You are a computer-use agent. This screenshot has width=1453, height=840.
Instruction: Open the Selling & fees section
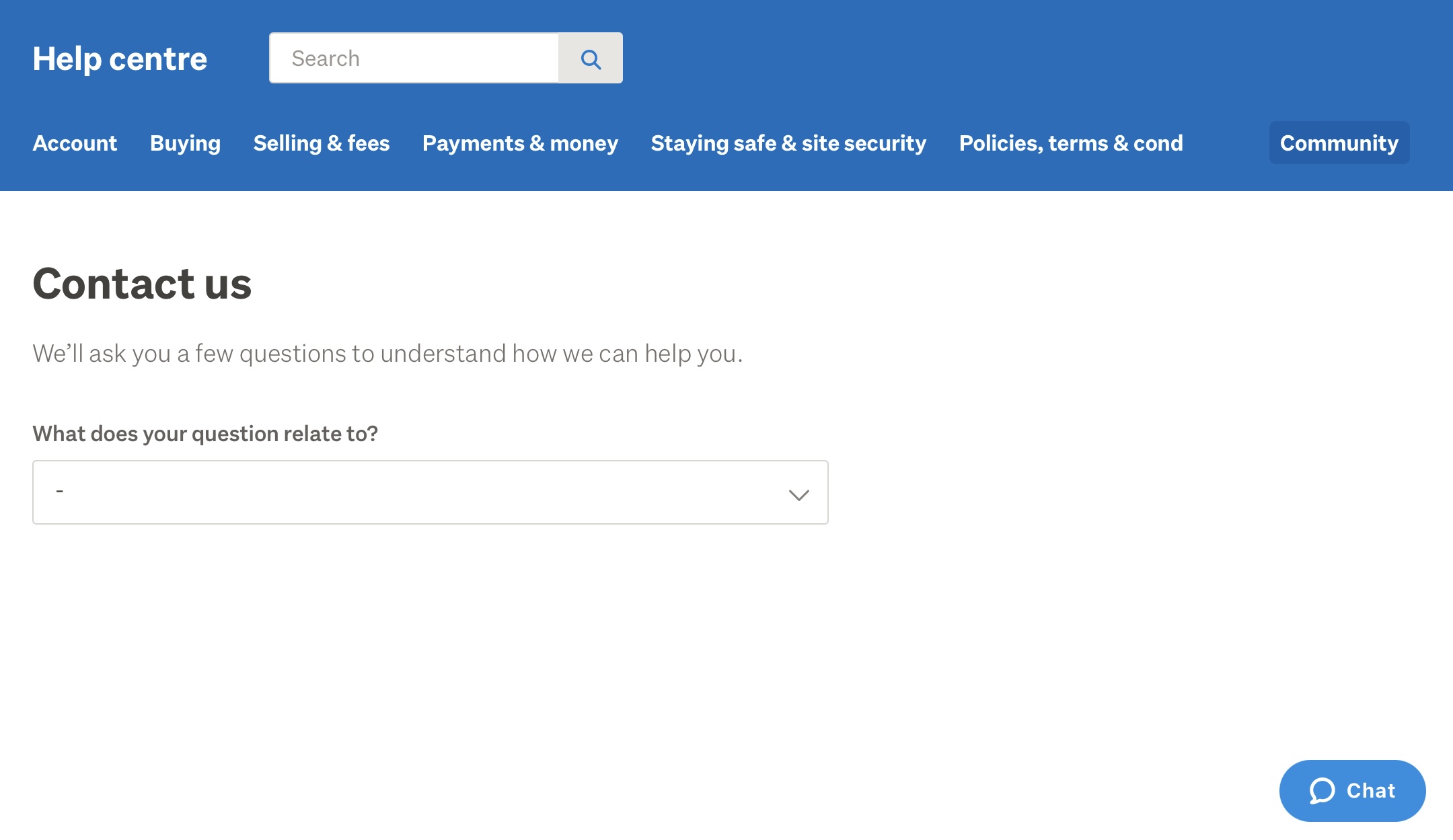tap(322, 143)
